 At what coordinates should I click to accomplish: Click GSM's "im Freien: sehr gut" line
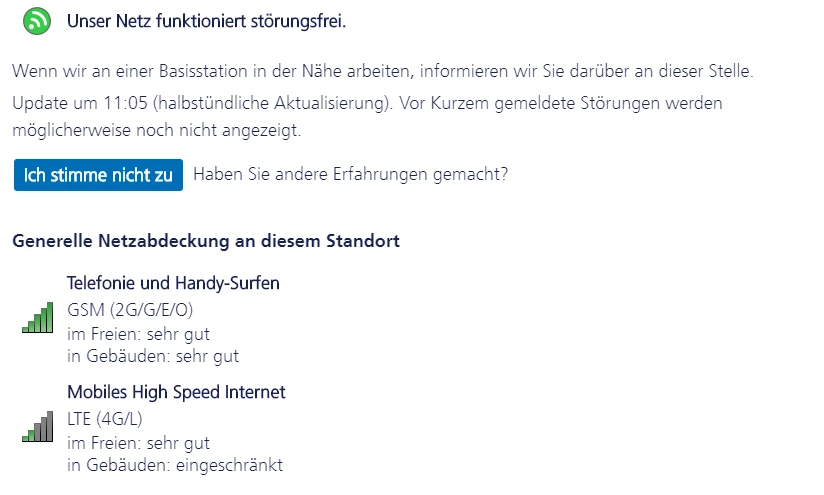click(138, 333)
